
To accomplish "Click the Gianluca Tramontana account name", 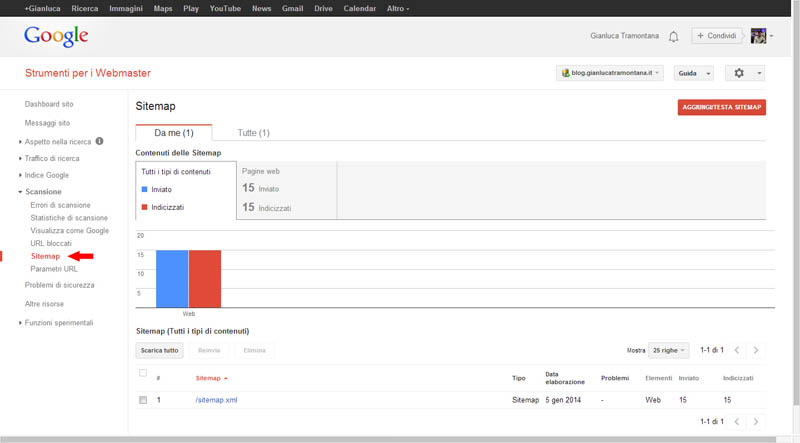I will [624, 36].
